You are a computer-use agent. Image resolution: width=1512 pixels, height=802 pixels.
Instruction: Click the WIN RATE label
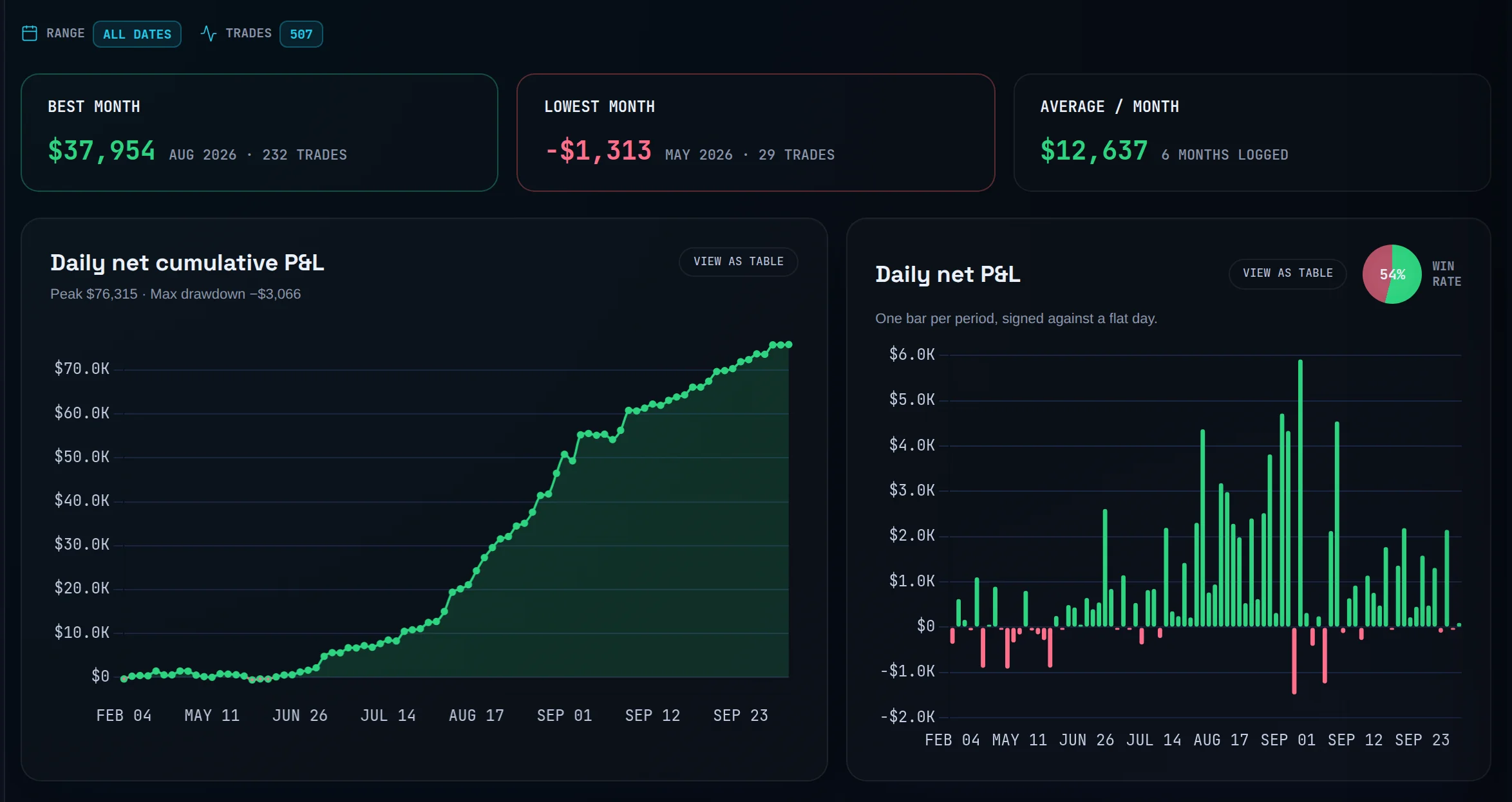tap(1446, 274)
